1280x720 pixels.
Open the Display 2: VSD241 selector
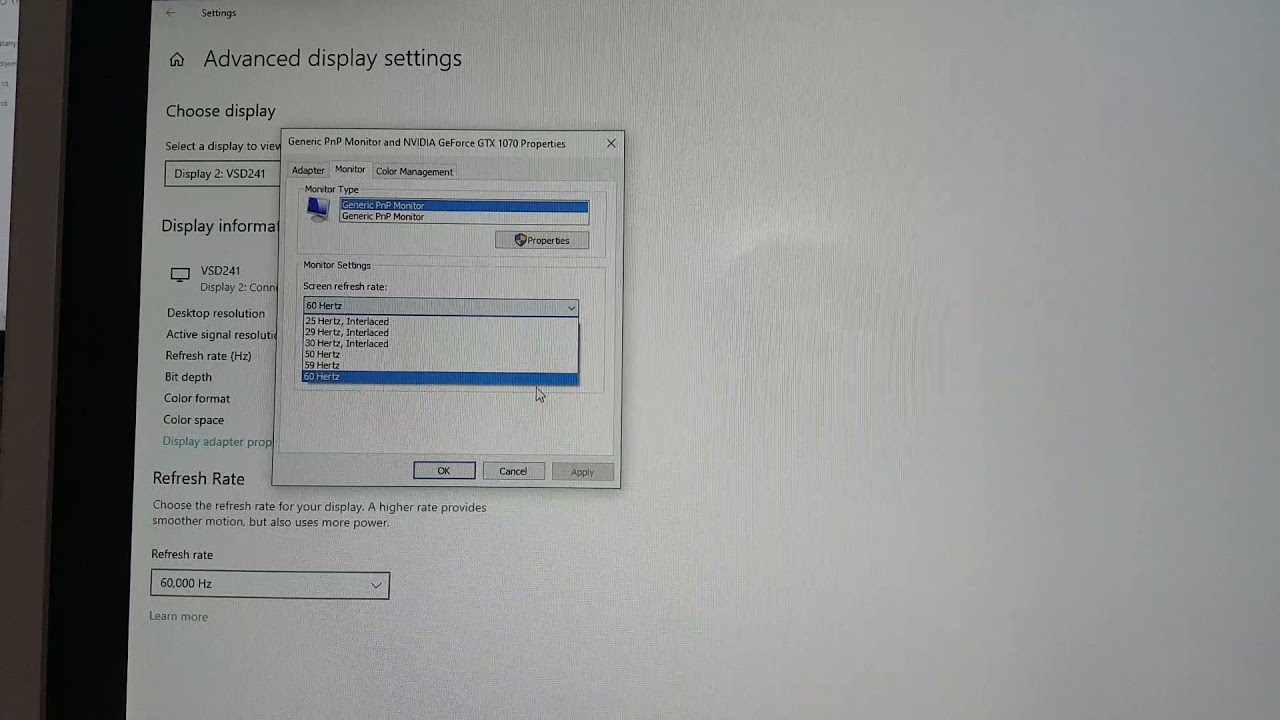pos(223,173)
